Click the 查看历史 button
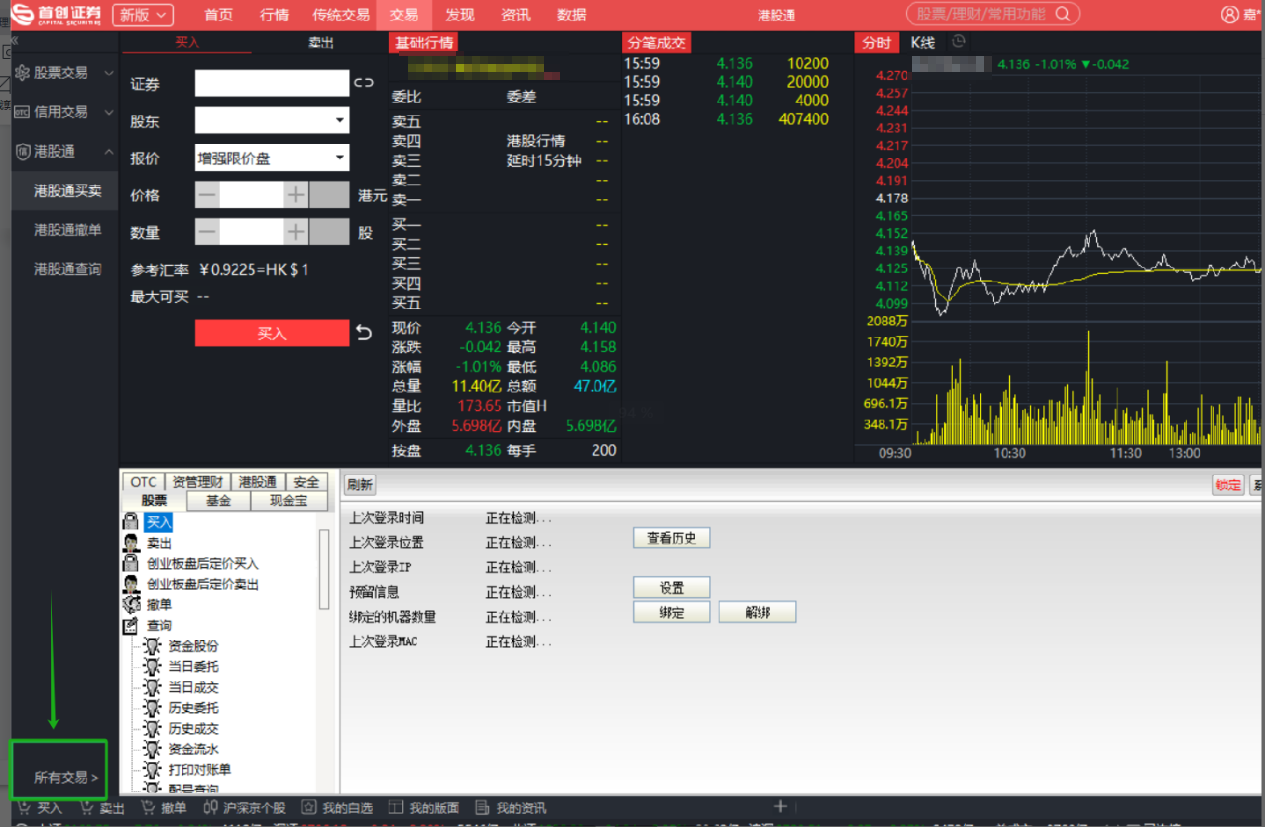 click(671, 538)
